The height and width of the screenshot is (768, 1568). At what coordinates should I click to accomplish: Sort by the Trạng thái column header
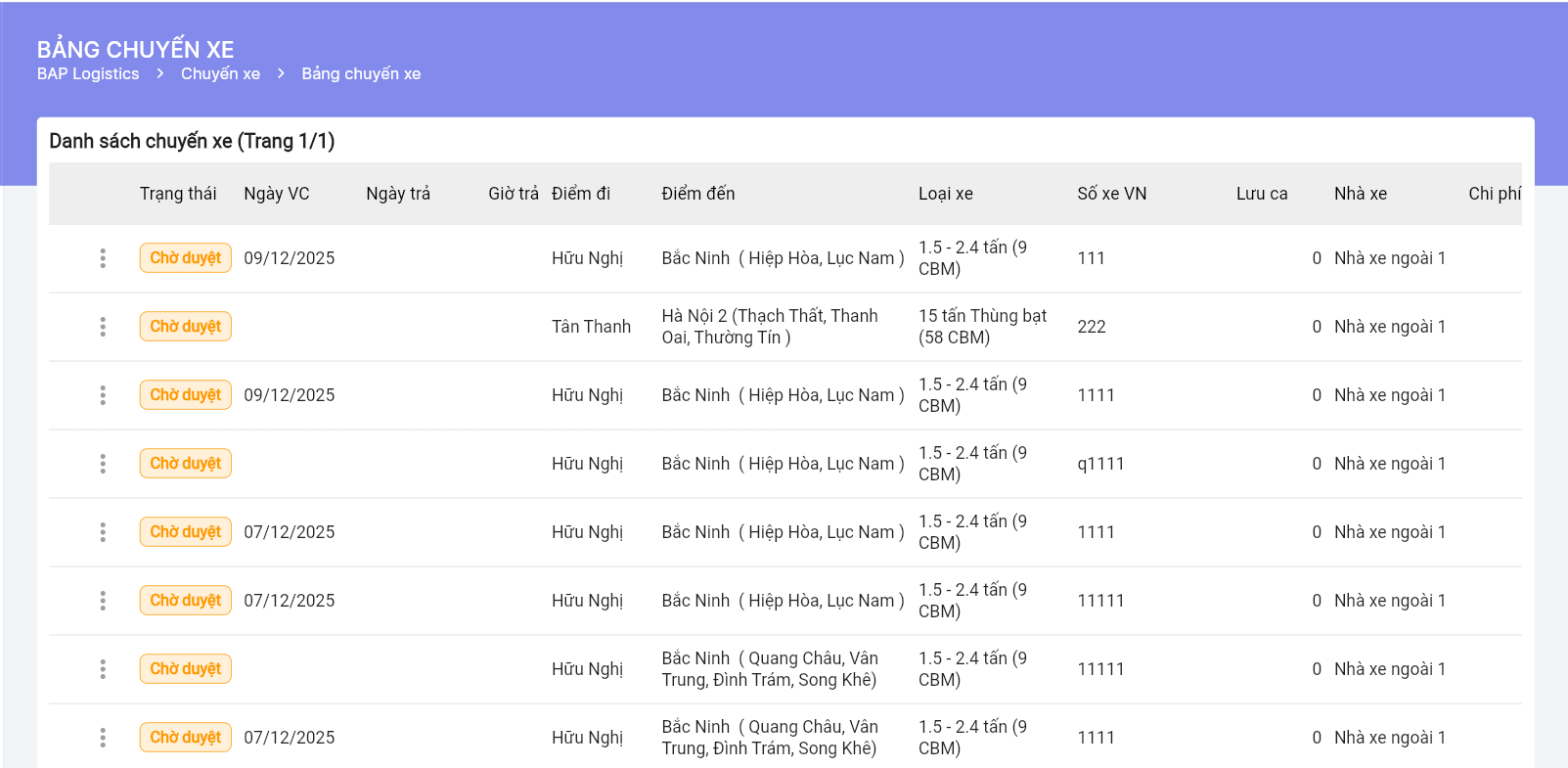click(x=178, y=194)
